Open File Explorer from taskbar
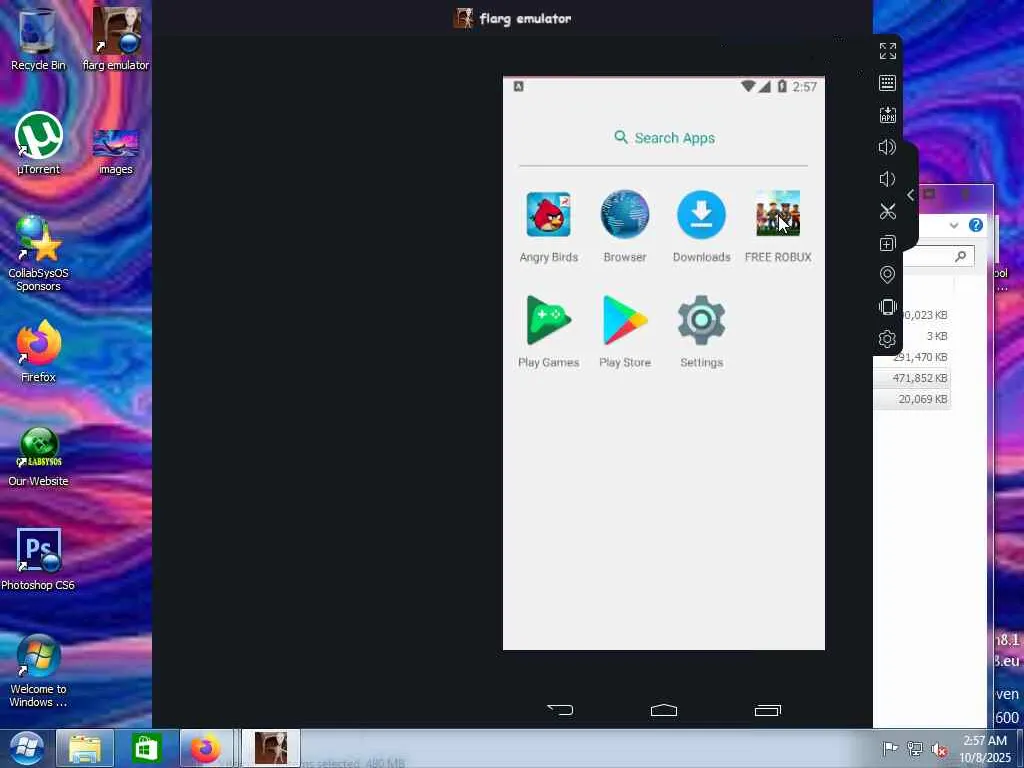 (x=85, y=748)
